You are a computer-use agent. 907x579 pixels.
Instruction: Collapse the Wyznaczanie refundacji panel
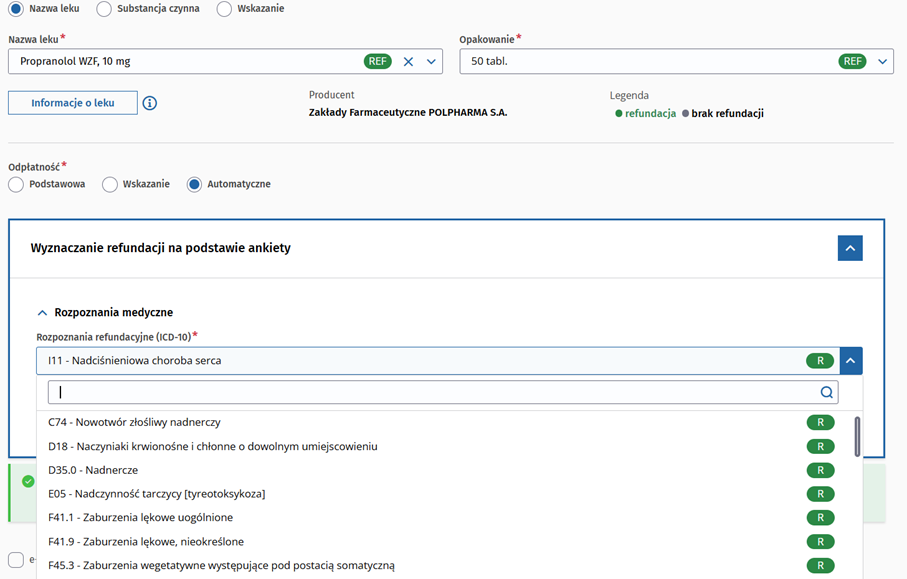pos(850,248)
